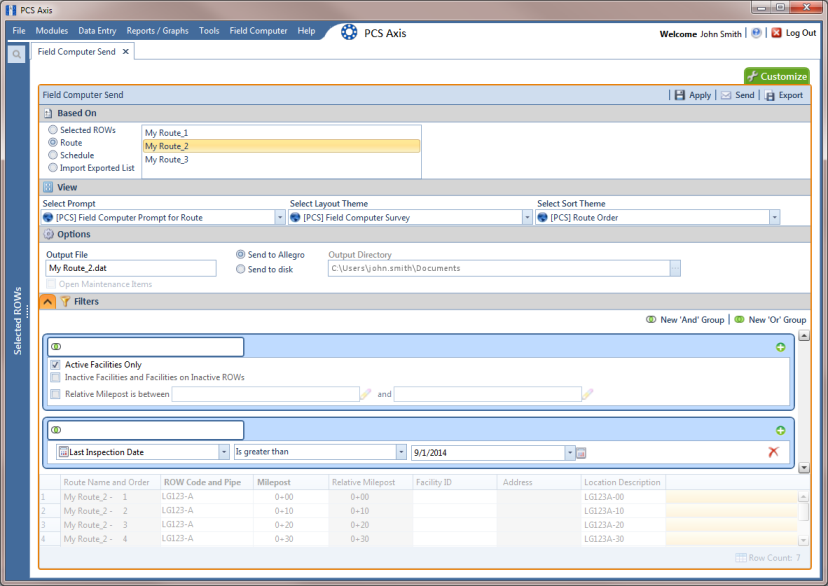Click pencil icon after first Relative Milepost field
The width and height of the screenshot is (828, 586).
[365, 394]
